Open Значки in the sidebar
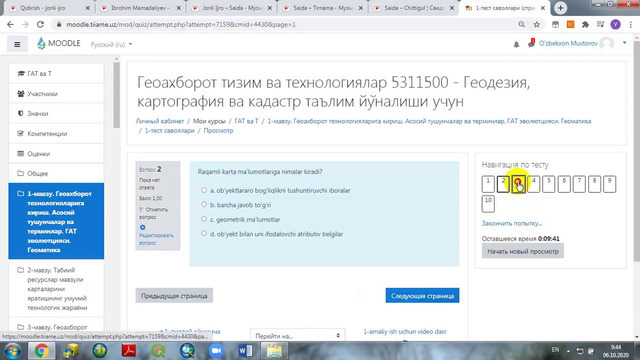Image resolution: width=640 pixels, height=360 pixels. point(56,113)
